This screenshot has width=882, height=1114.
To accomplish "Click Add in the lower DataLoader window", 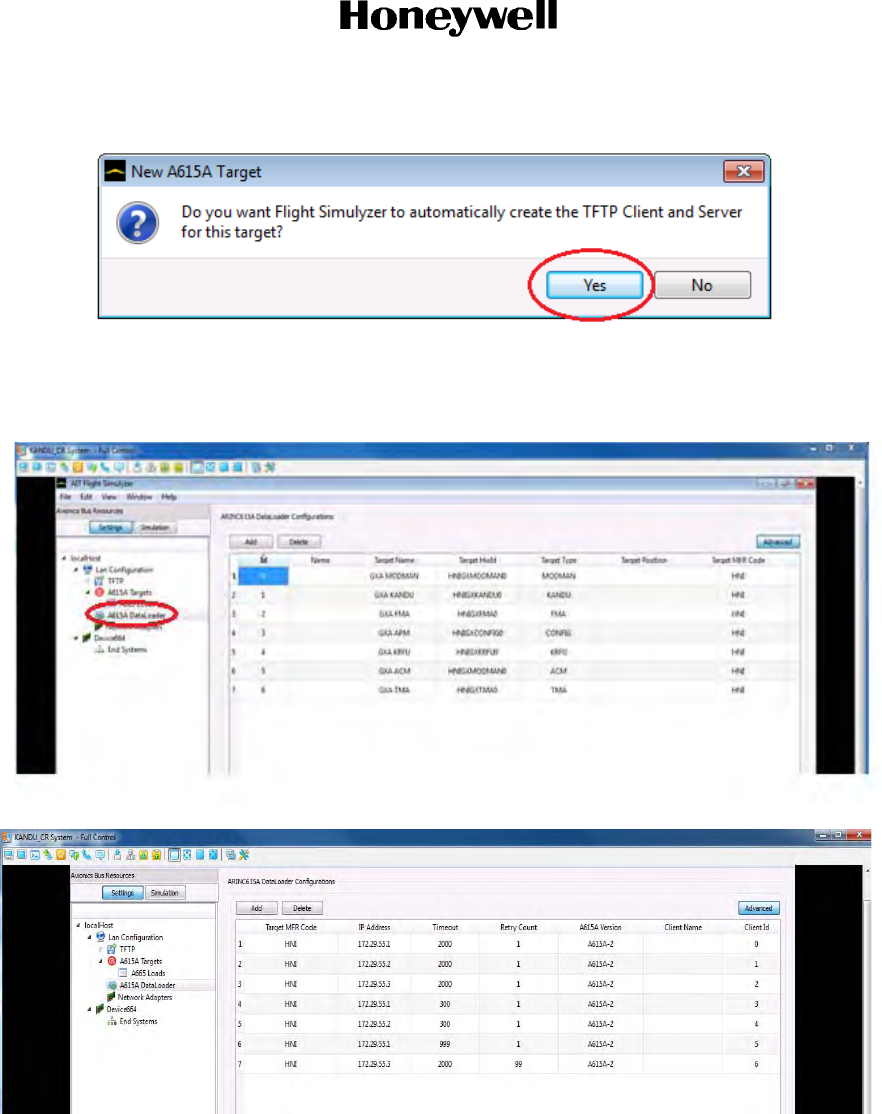I will coord(257,908).
